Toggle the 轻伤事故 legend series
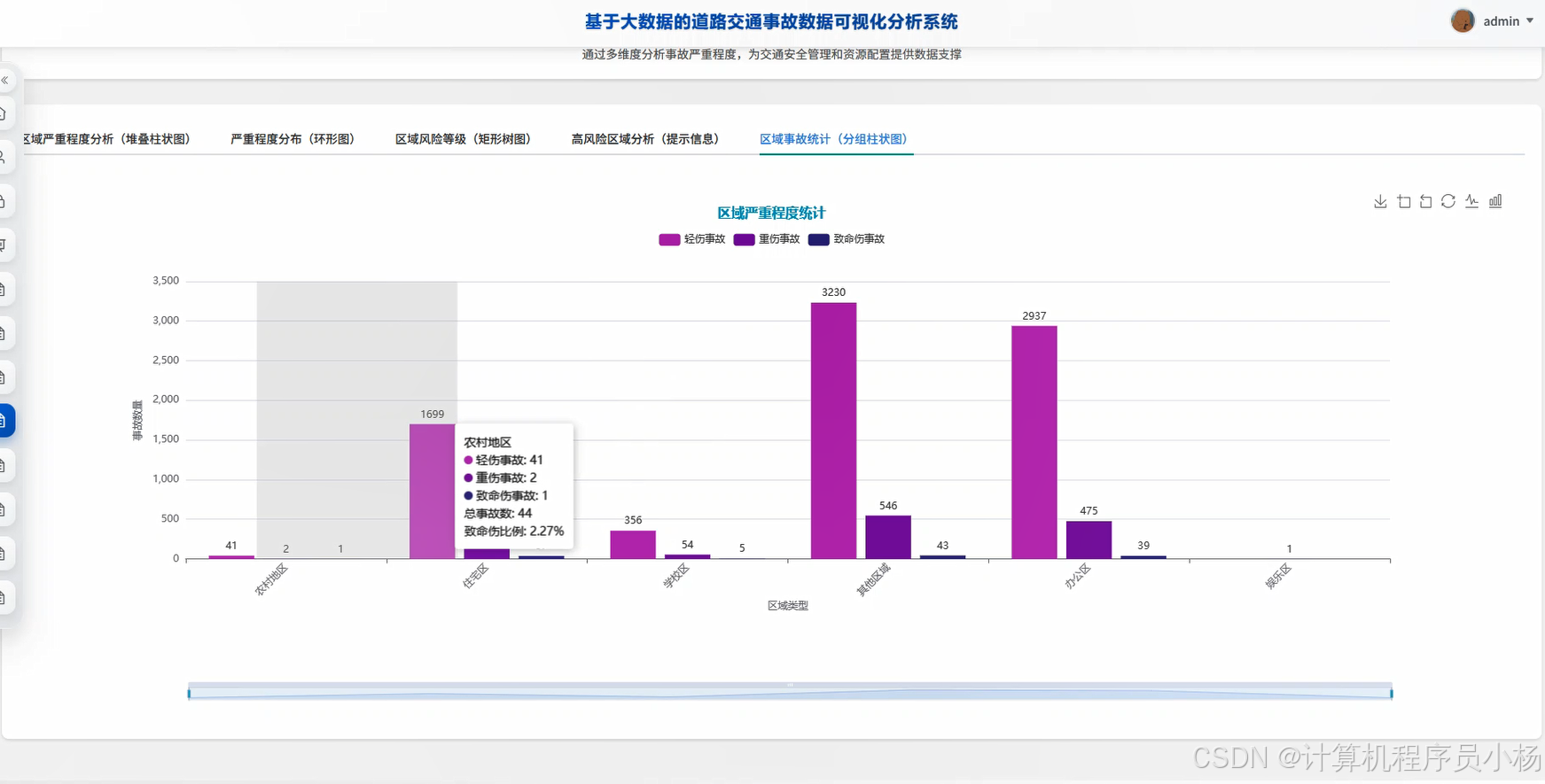Screen dimensions: 1545x784 tap(692, 239)
